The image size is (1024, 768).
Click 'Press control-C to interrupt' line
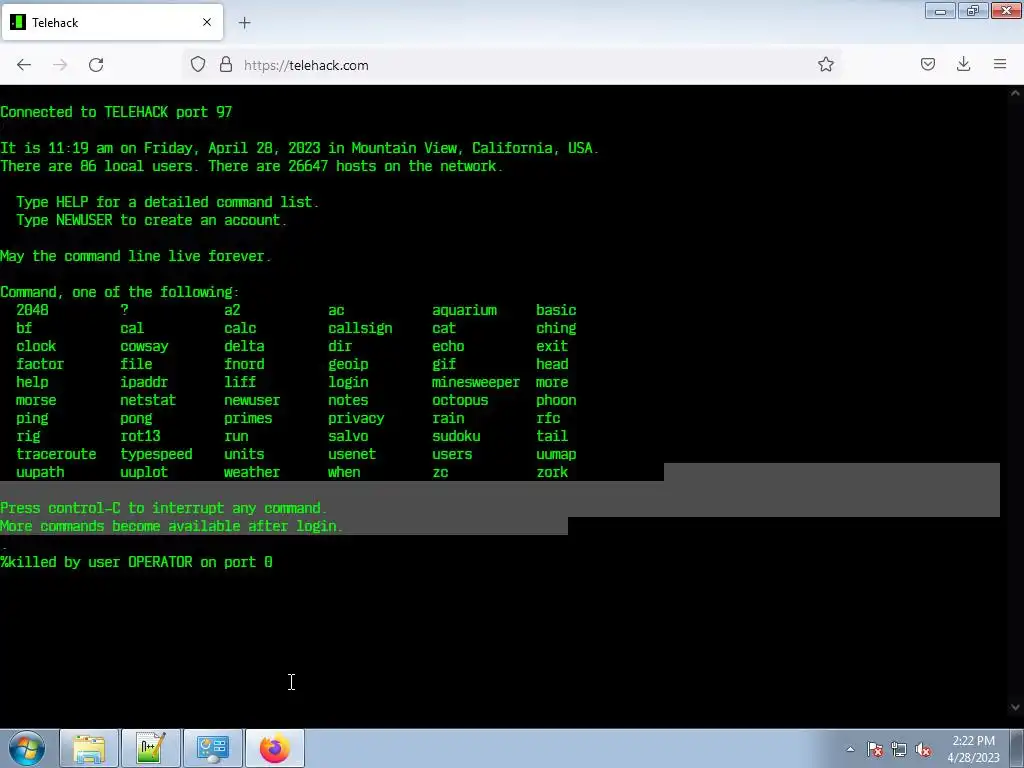tap(164, 508)
